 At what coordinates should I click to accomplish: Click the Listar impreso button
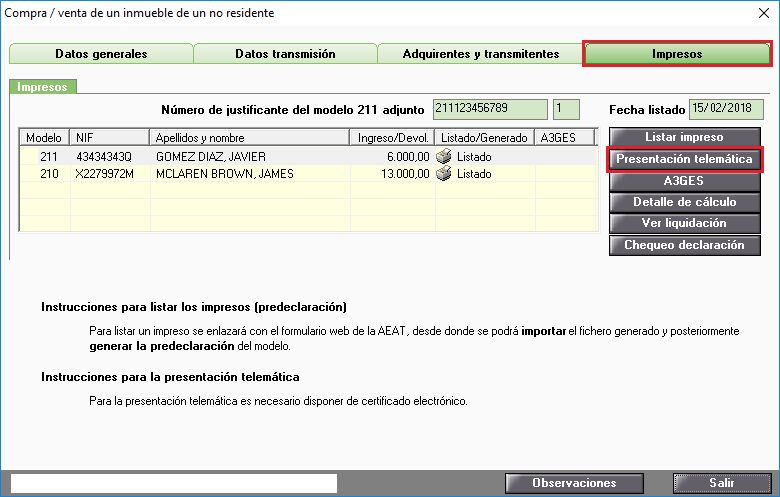coord(684,137)
